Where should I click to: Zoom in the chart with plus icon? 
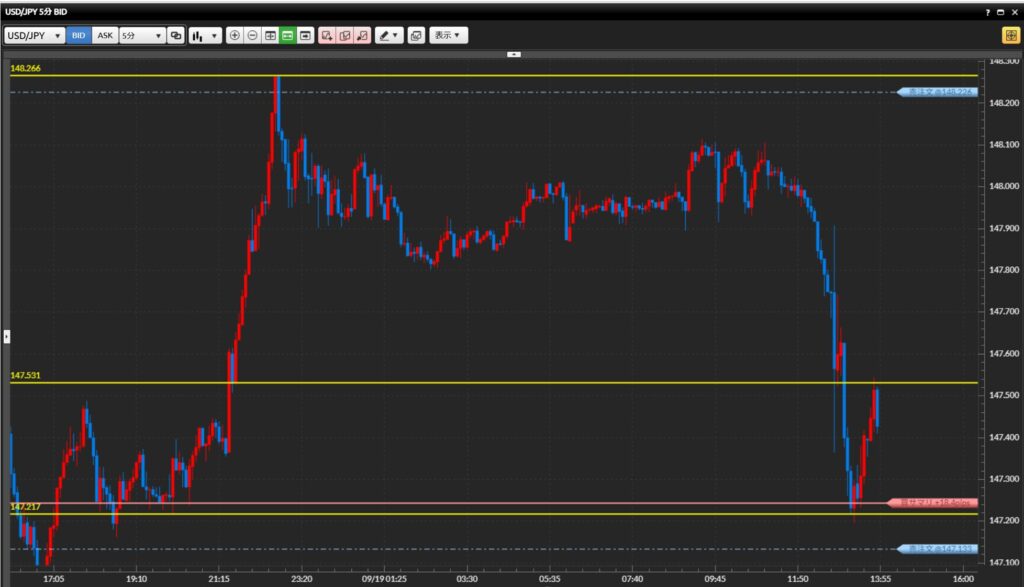[x=235, y=35]
